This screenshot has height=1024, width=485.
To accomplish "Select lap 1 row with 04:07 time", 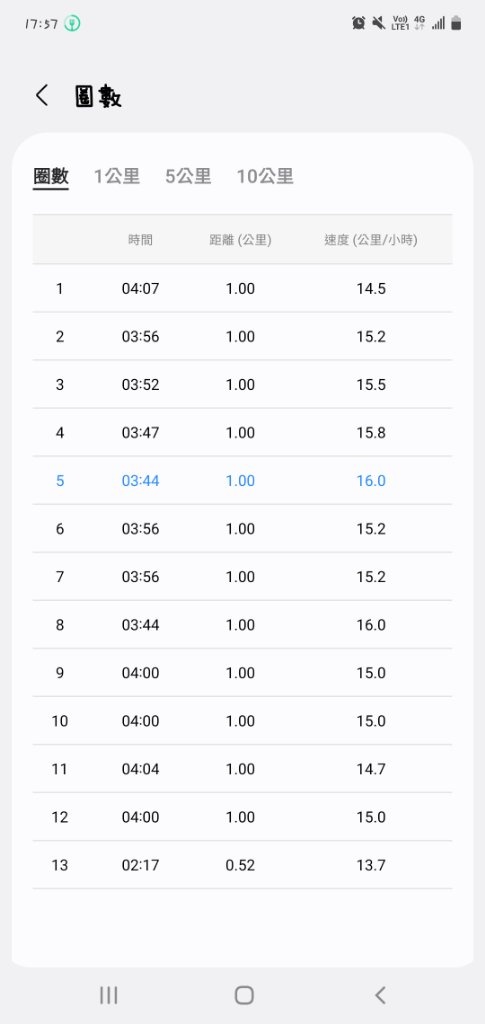I will coord(242,288).
